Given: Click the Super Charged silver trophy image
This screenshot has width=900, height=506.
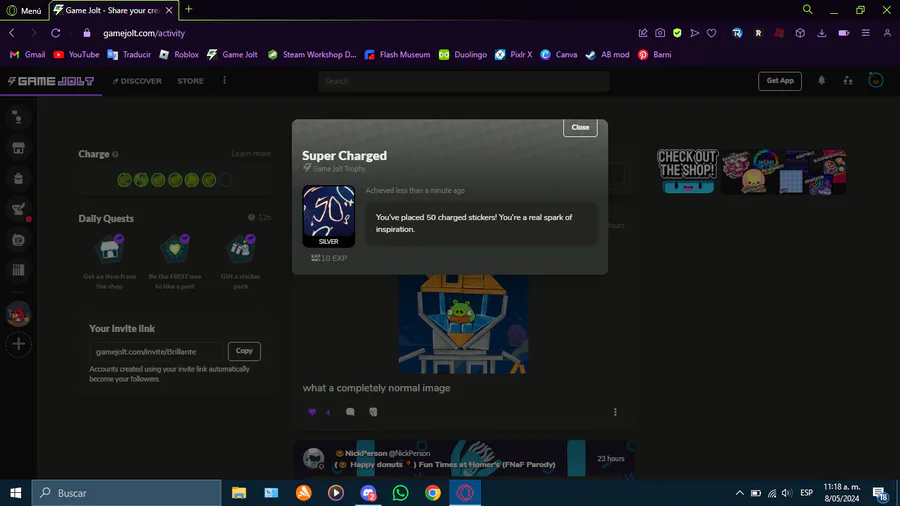Looking at the screenshot, I should tap(328, 216).
